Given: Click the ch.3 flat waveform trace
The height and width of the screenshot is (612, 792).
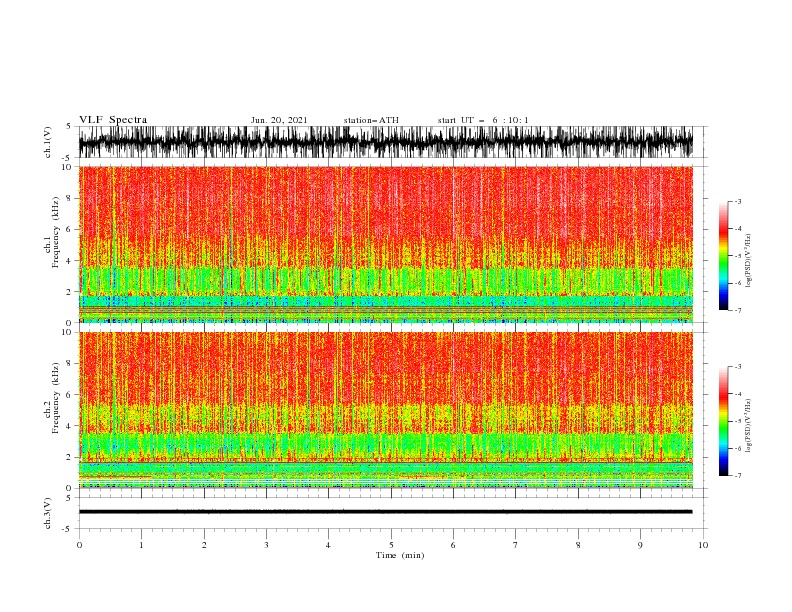Looking at the screenshot, I should tap(385, 512).
